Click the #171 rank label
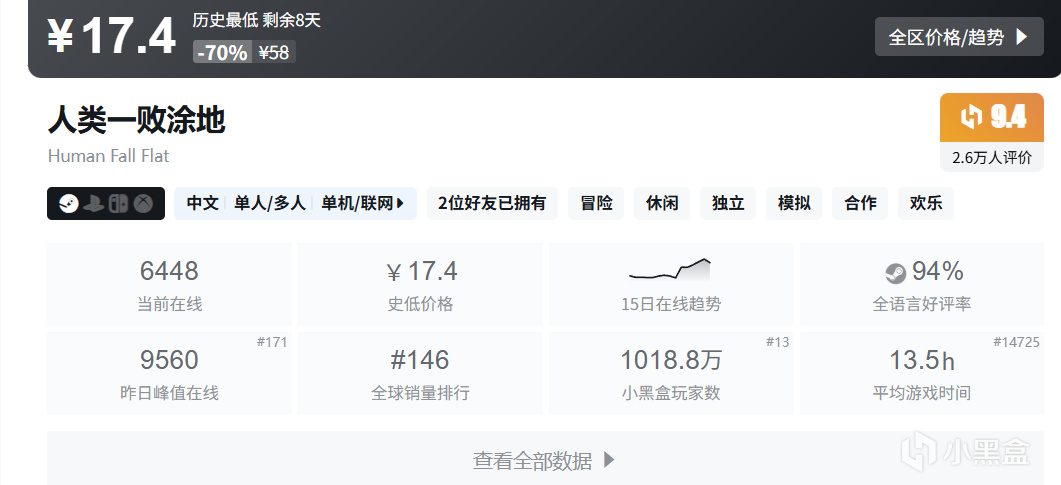This screenshot has height=485, width=1061. point(272,342)
